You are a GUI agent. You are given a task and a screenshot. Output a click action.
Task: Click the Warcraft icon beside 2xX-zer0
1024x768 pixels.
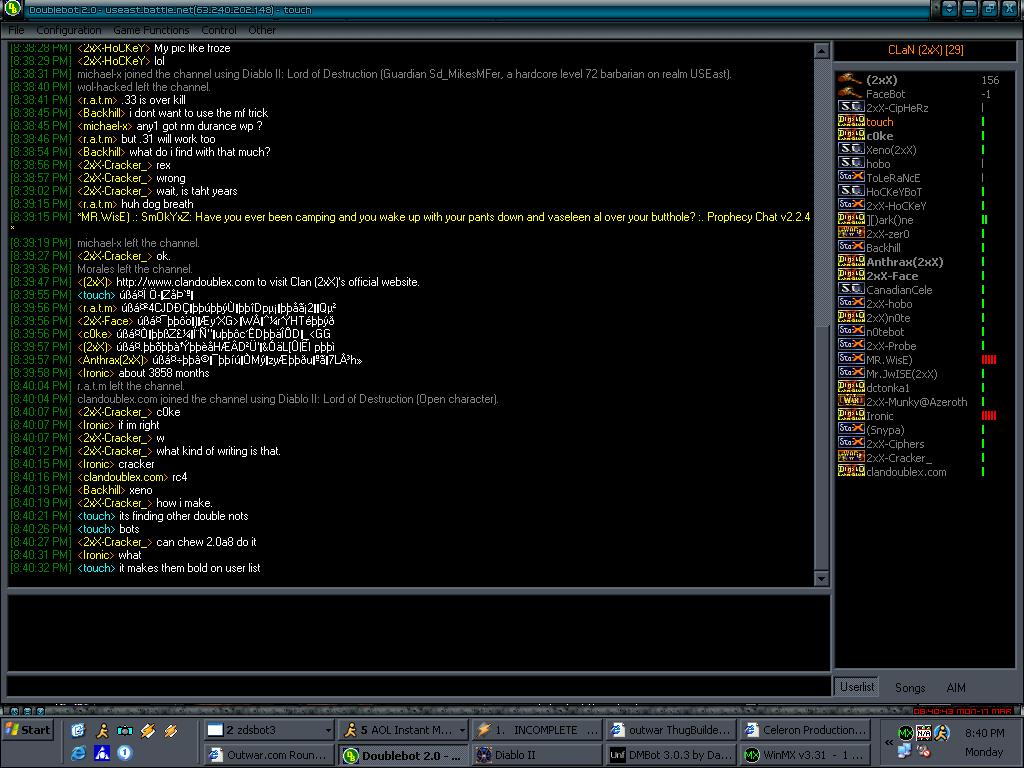pyautogui.click(x=851, y=233)
